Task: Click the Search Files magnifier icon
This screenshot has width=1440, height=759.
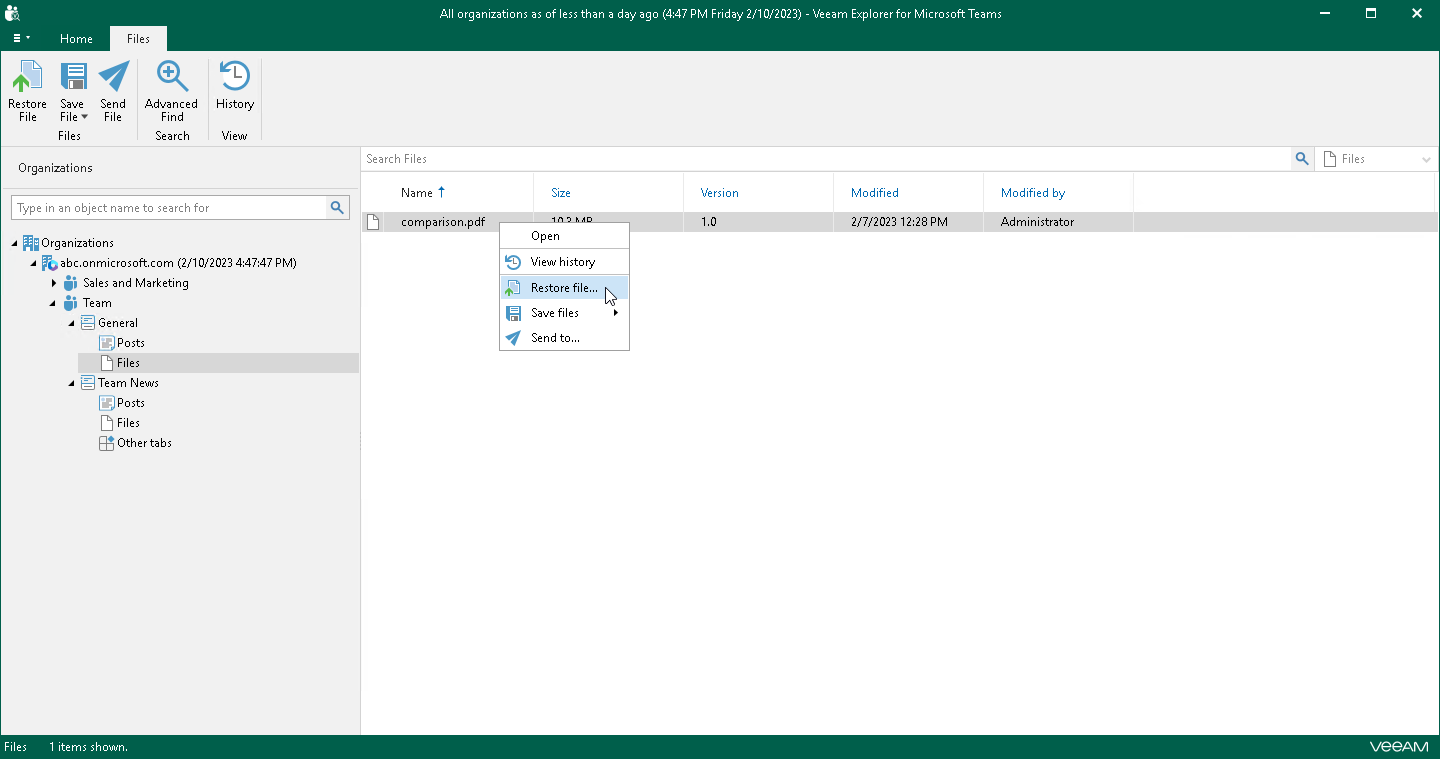Action: (x=1302, y=159)
